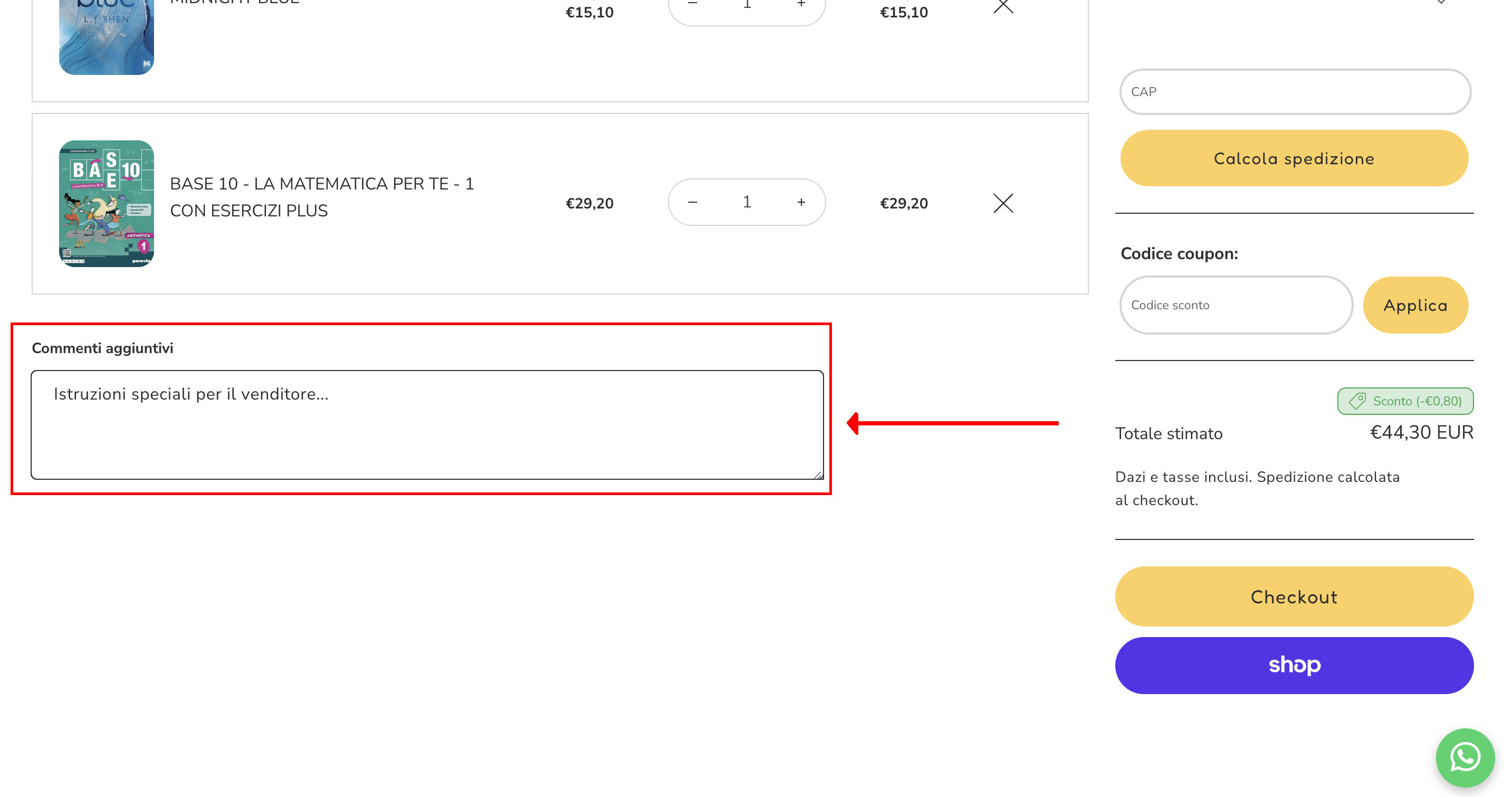Focus the CAP postal code field
The height and width of the screenshot is (797, 1512).
coord(1295,92)
